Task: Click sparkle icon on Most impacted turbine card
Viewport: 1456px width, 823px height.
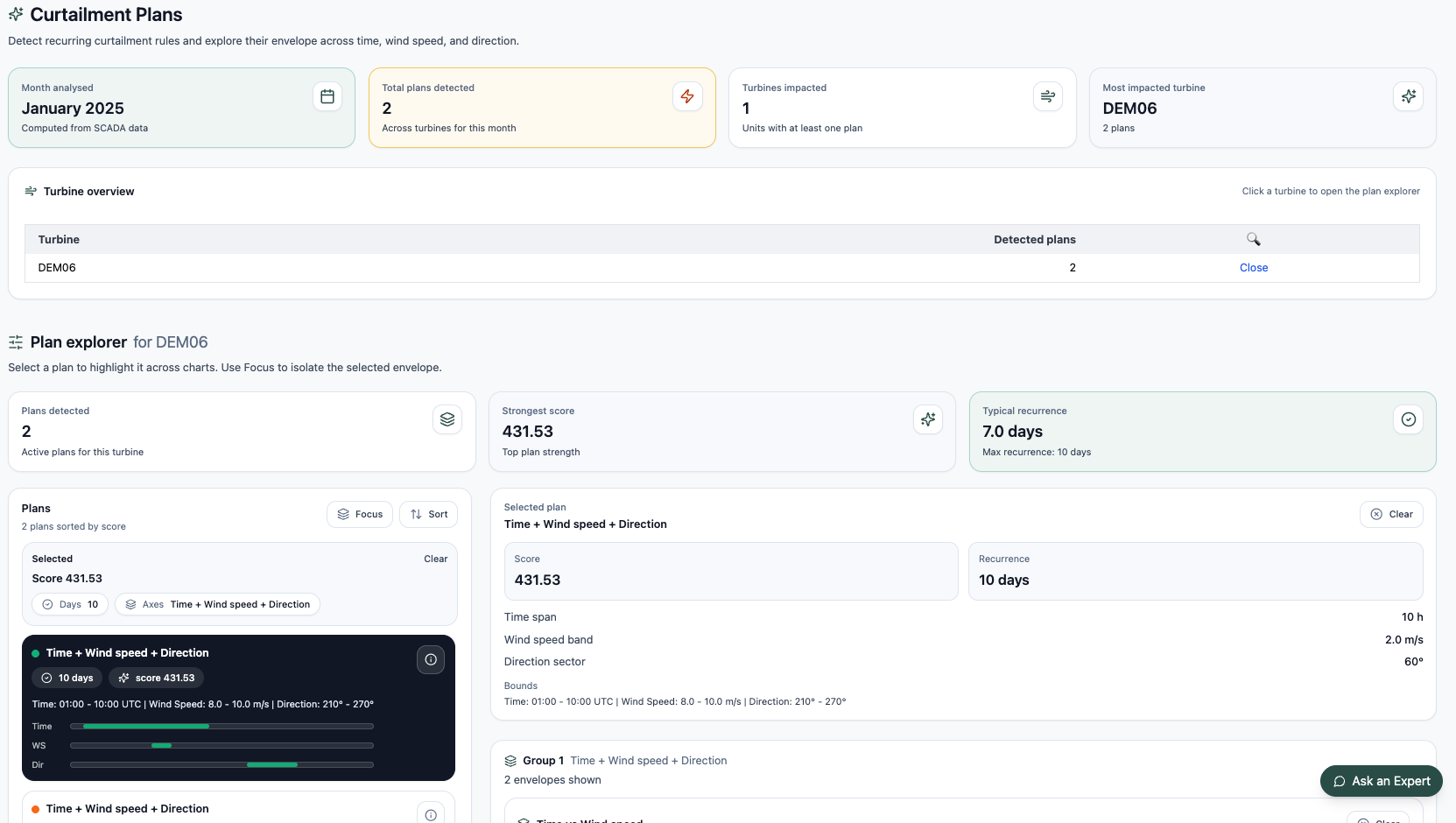Action: (x=1408, y=96)
